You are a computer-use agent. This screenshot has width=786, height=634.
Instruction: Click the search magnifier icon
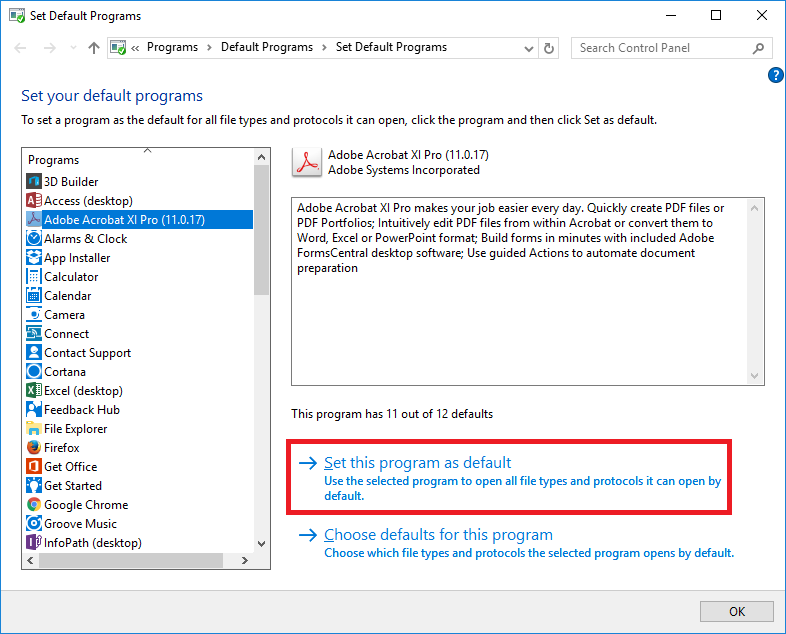coord(758,48)
